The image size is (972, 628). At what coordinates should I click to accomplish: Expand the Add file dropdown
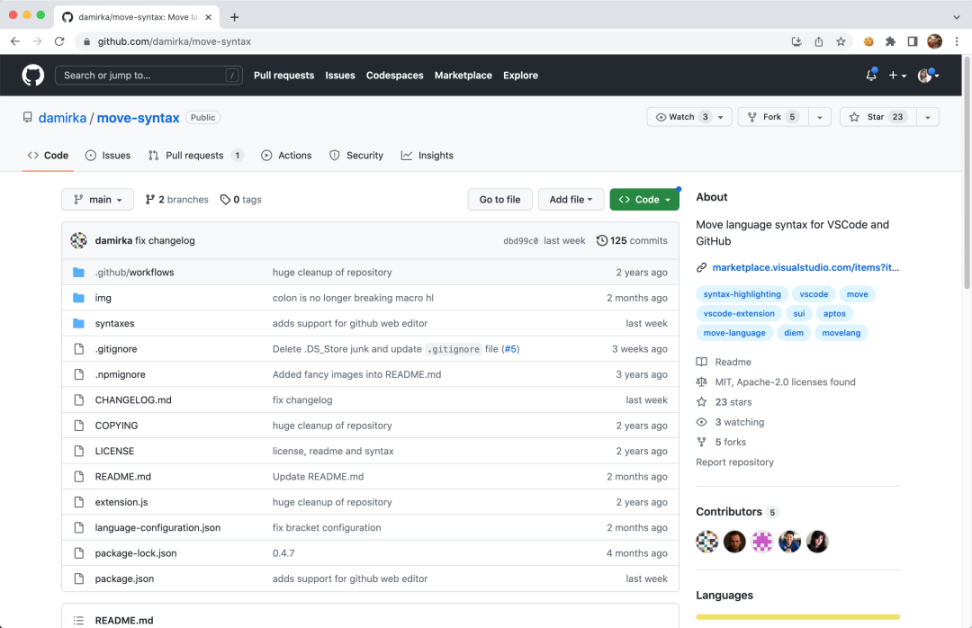coord(570,200)
